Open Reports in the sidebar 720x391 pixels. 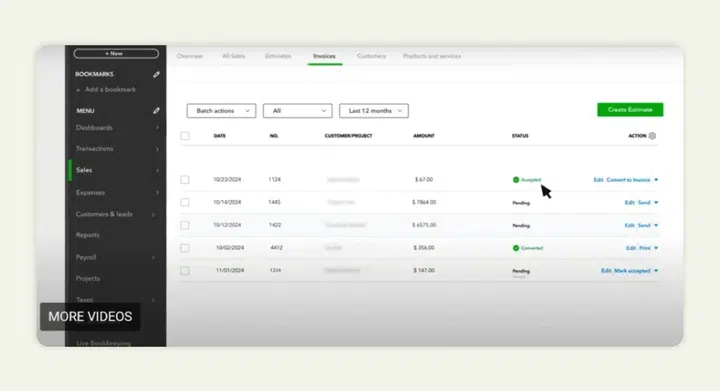(x=88, y=235)
